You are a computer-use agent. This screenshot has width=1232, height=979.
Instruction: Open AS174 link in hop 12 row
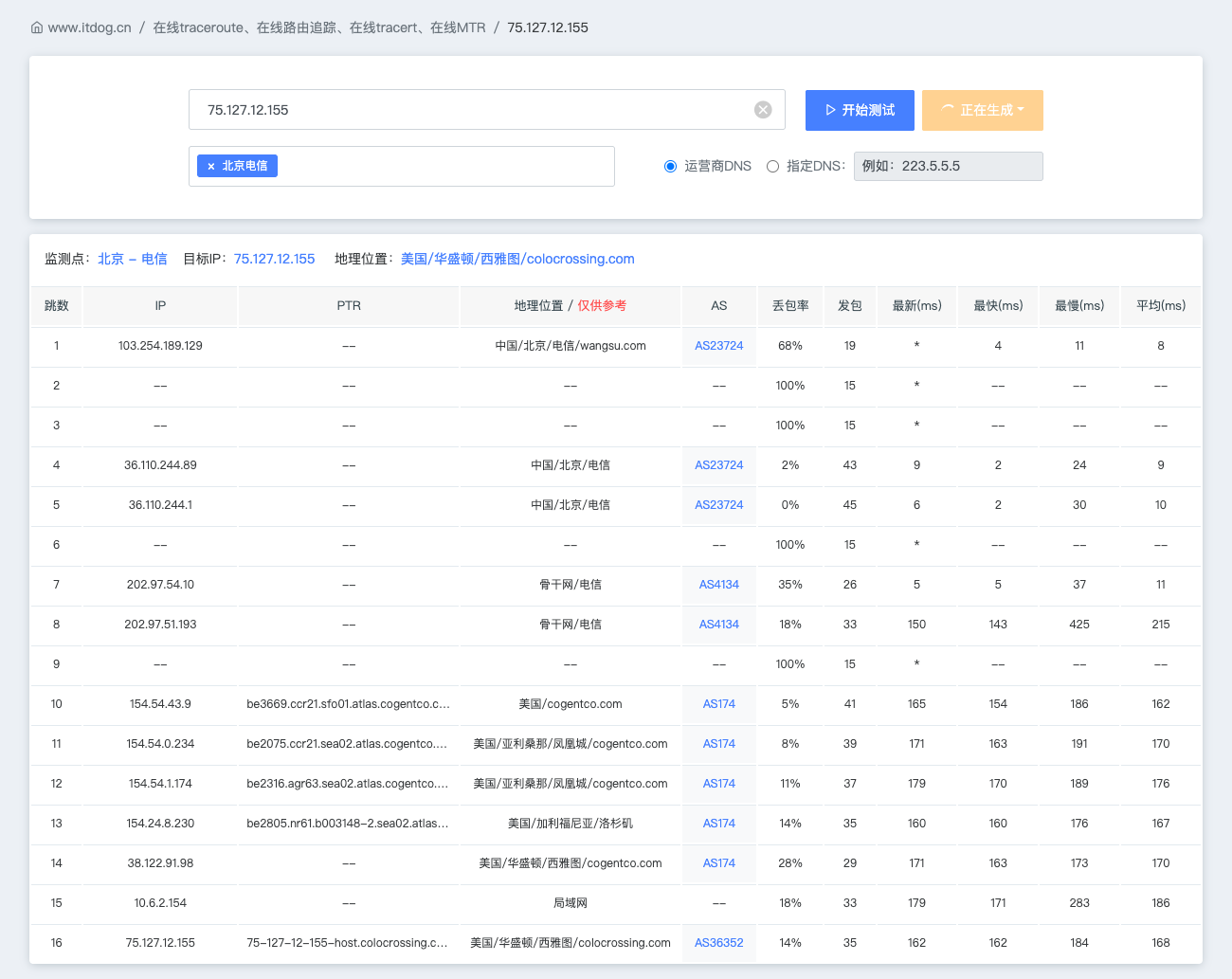click(719, 784)
